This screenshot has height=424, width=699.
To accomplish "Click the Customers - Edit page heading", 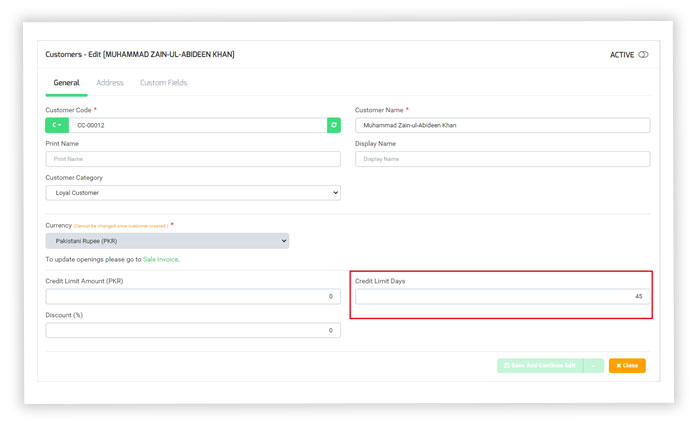I will tap(140, 54).
